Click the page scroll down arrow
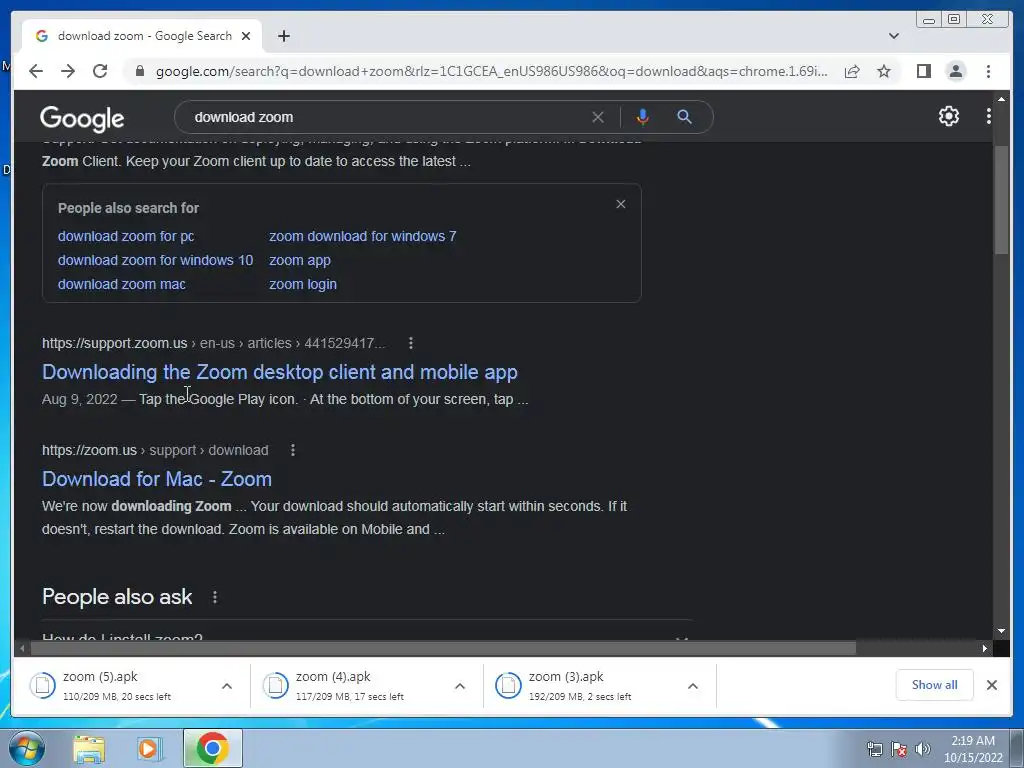Screen dimensions: 1024x768 [x=1001, y=631]
